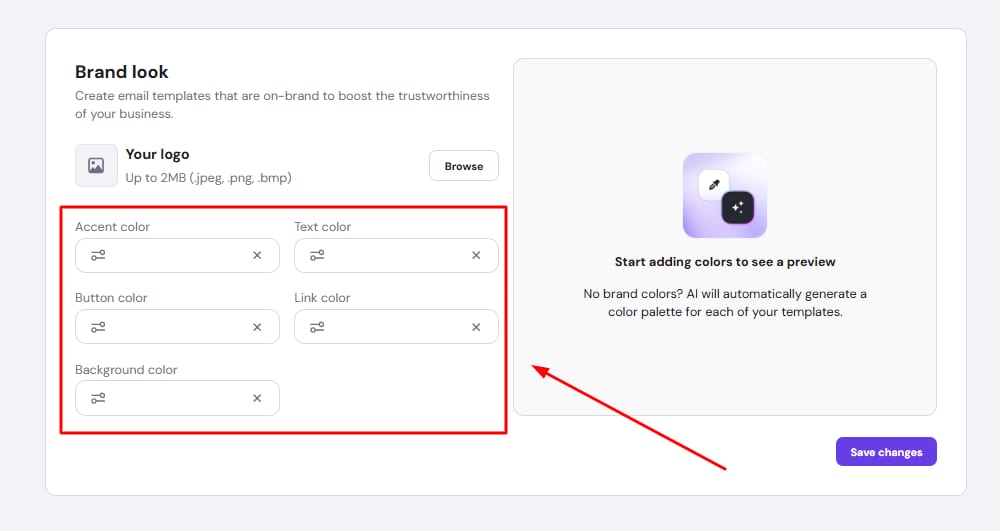
Task: Browse for a logo file
Action: 463,166
